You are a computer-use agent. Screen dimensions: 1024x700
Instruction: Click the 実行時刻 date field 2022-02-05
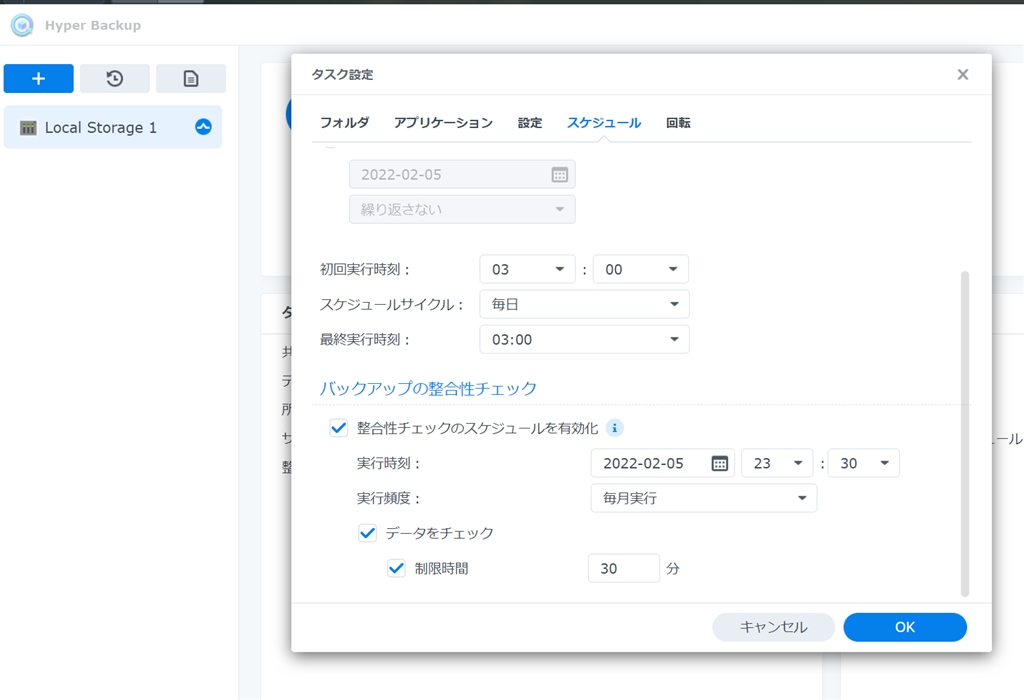coord(663,463)
